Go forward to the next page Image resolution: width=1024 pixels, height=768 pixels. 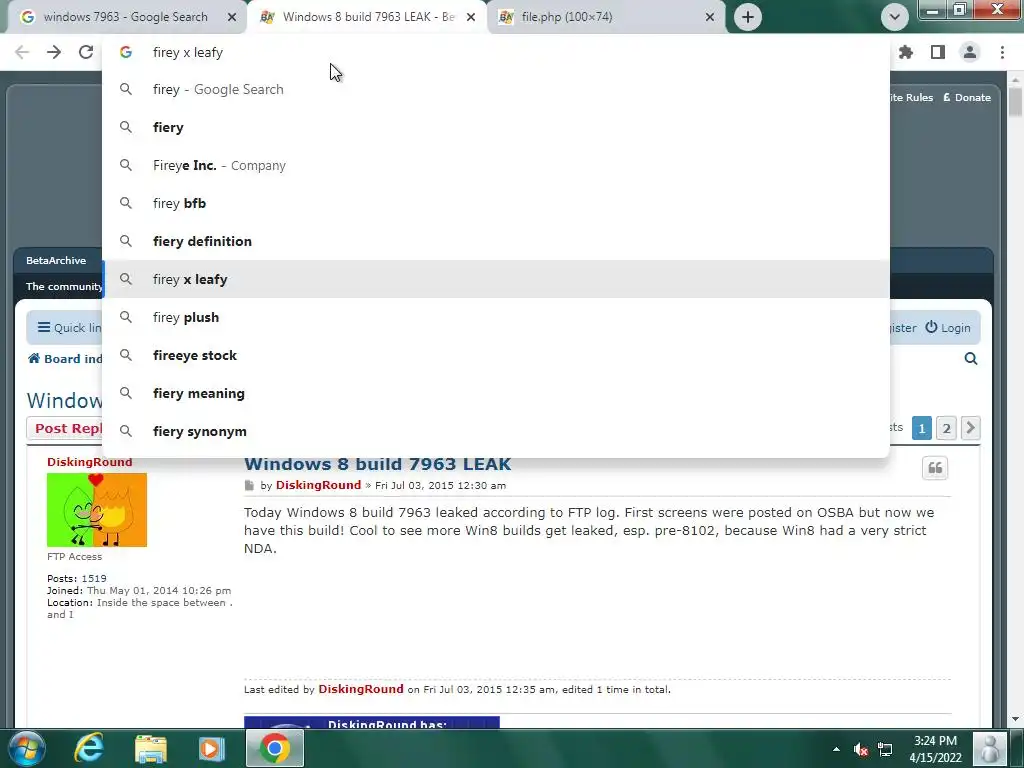click(x=54, y=52)
